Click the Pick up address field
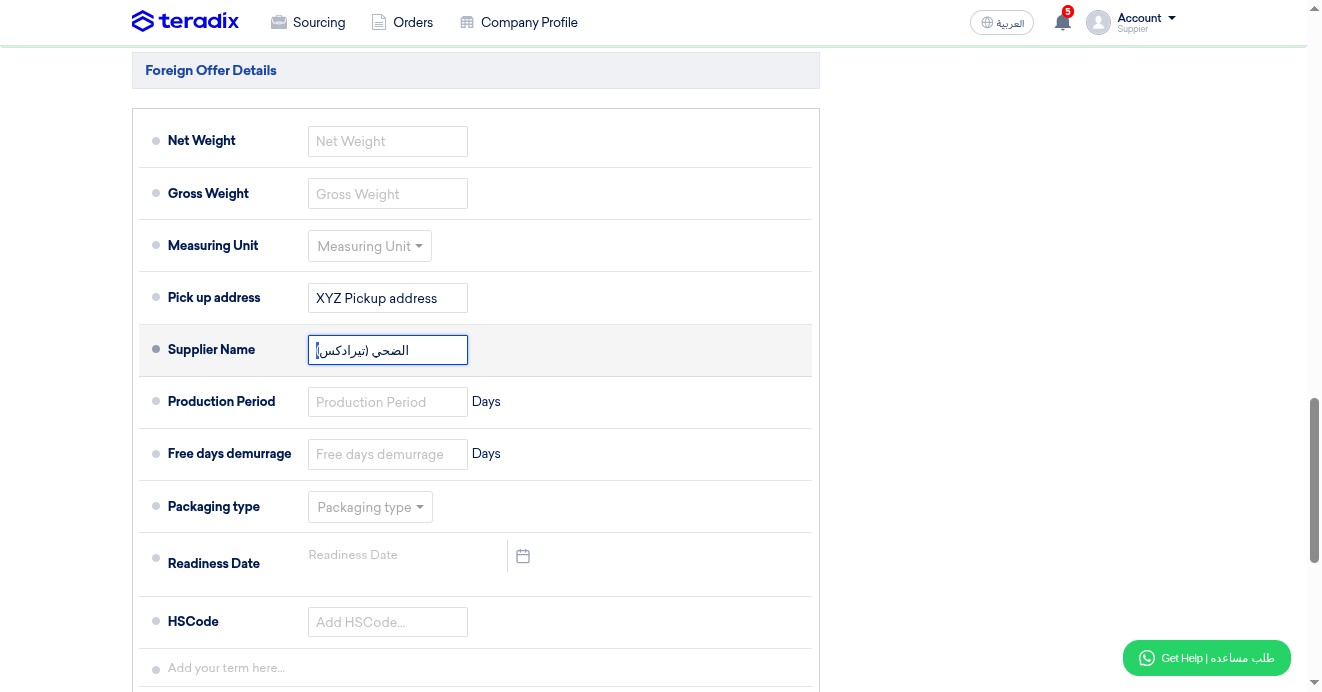 pos(388,298)
